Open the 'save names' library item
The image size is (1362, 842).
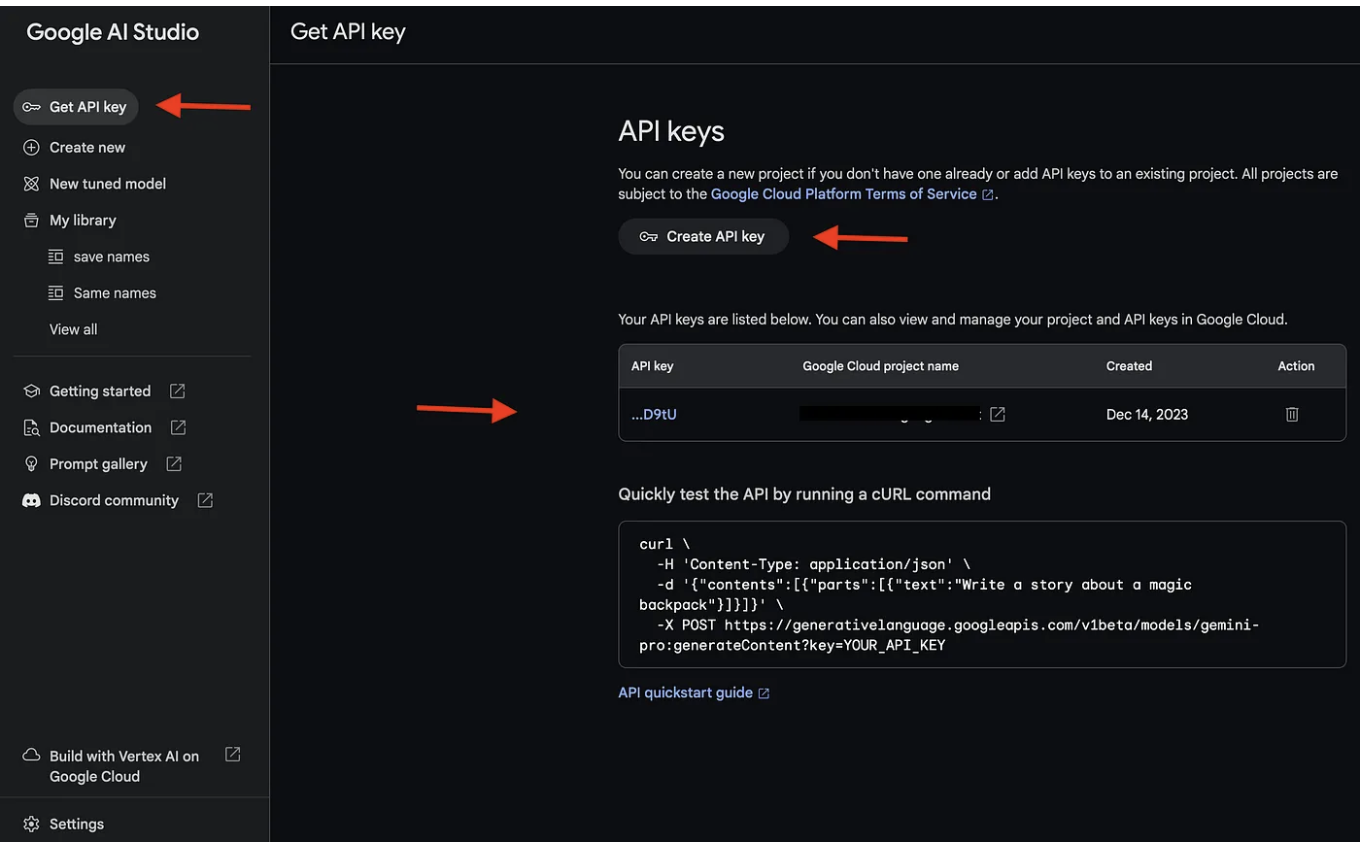(111, 257)
